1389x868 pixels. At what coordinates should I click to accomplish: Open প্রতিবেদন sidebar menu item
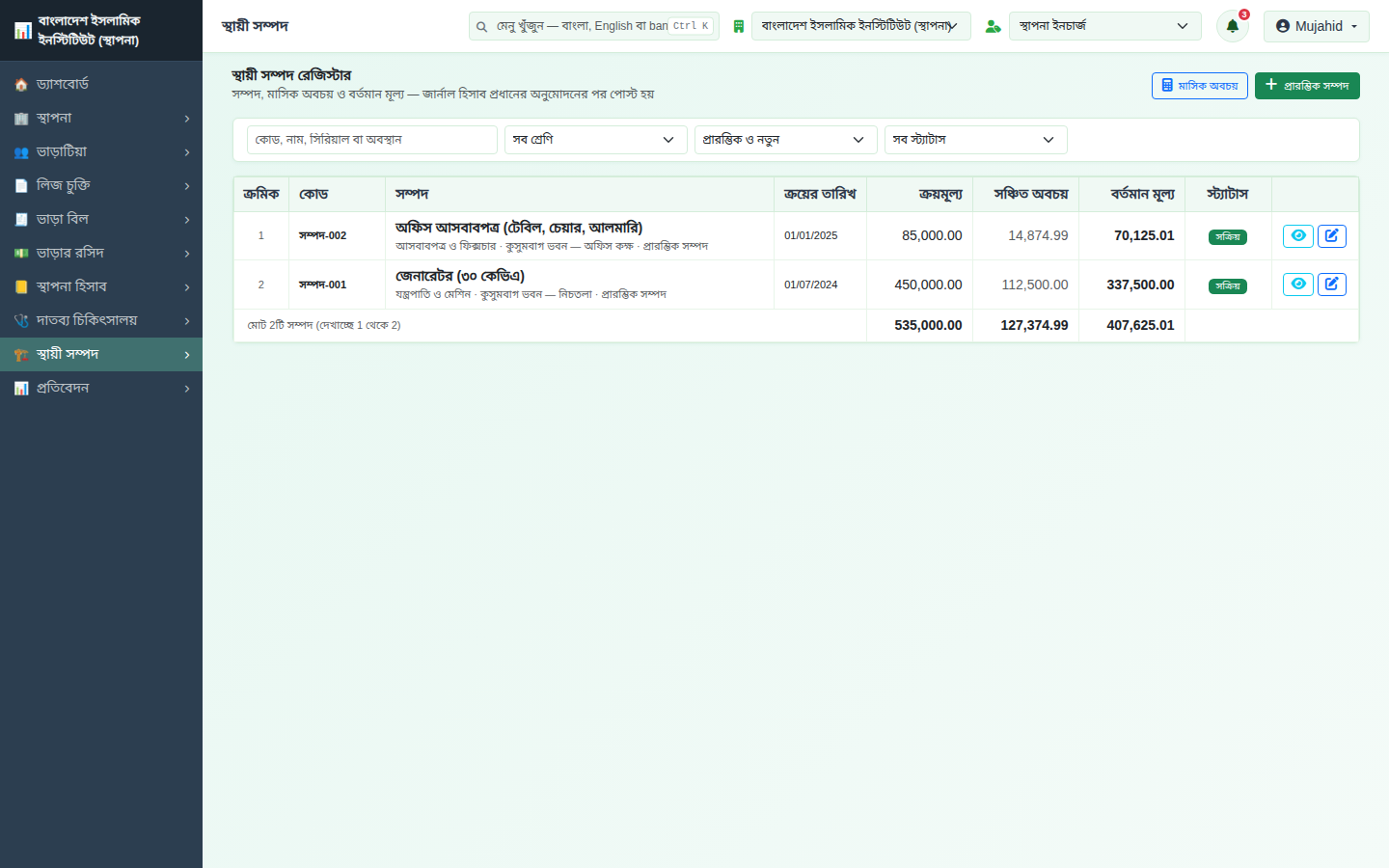coord(101,388)
